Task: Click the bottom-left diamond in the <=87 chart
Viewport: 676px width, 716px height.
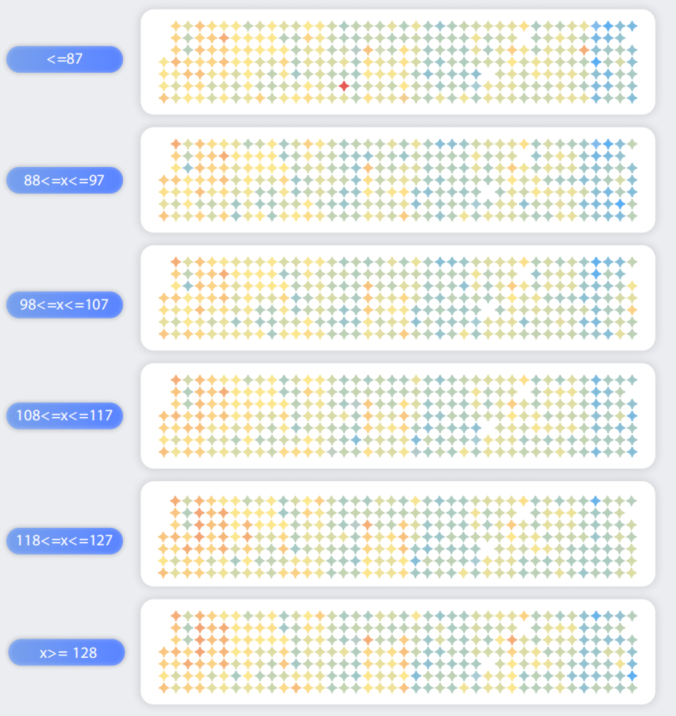Action: (x=164, y=98)
